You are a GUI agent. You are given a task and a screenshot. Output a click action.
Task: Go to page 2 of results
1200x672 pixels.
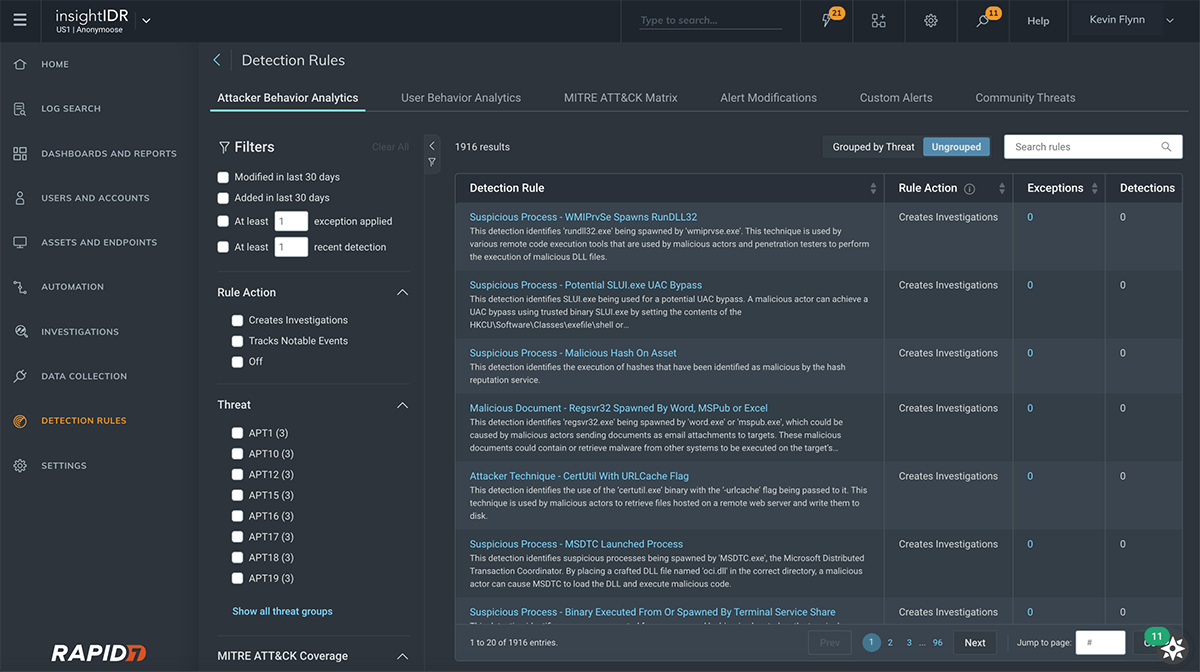[x=890, y=643]
